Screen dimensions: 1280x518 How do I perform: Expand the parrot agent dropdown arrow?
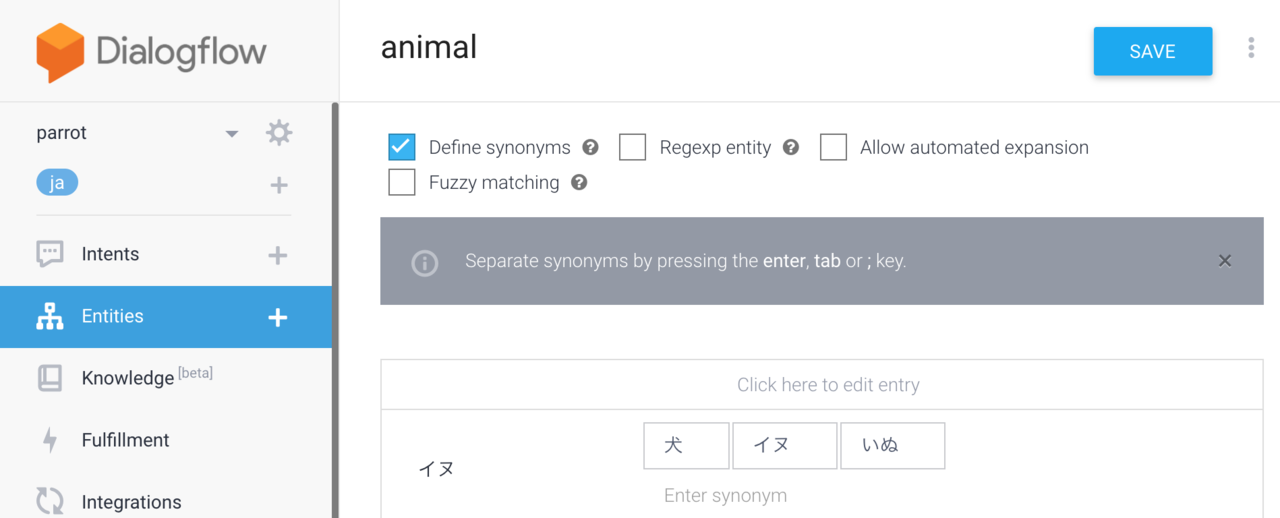[232, 134]
